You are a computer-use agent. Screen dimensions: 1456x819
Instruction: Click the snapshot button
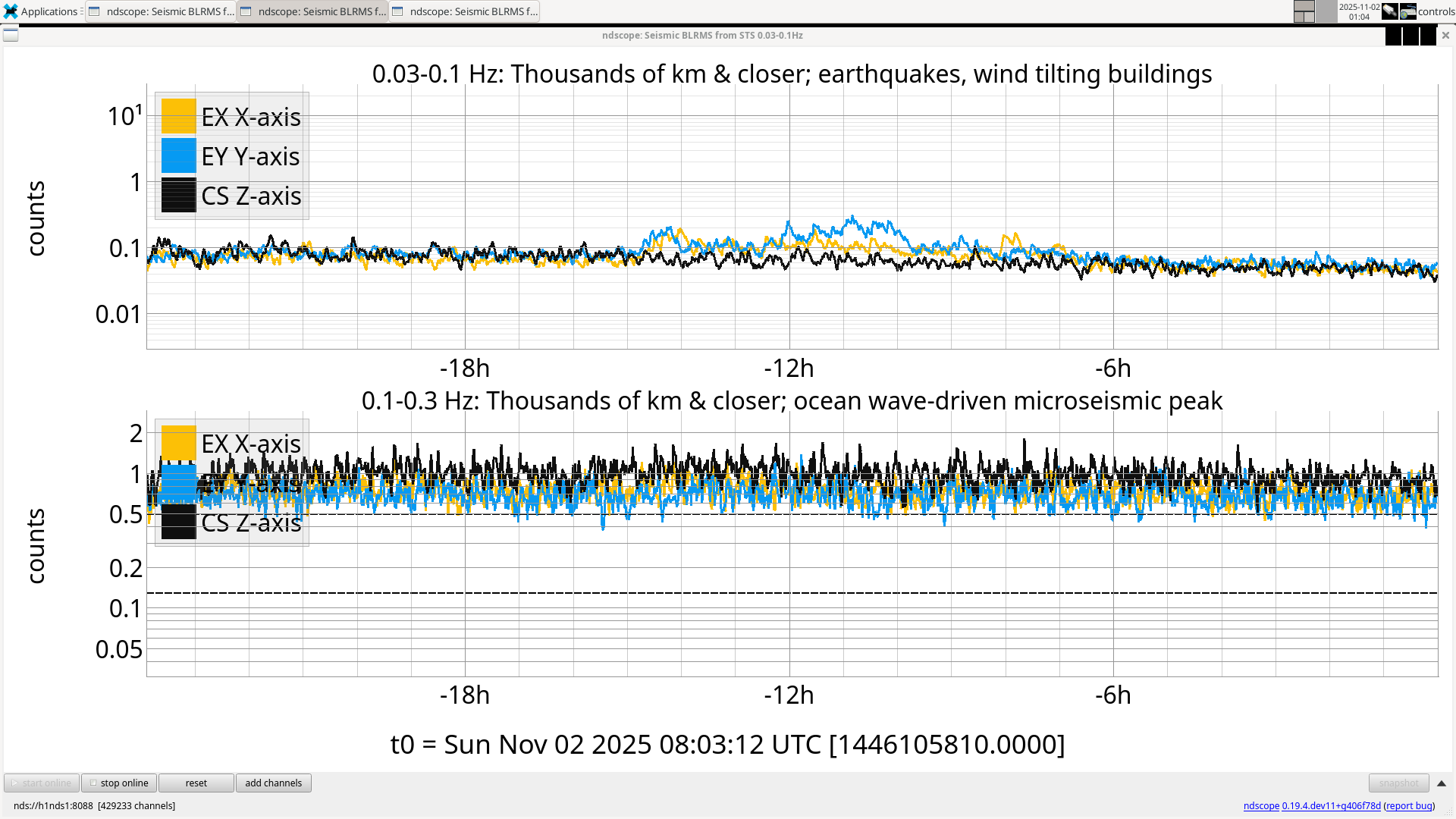(1398, 783)
